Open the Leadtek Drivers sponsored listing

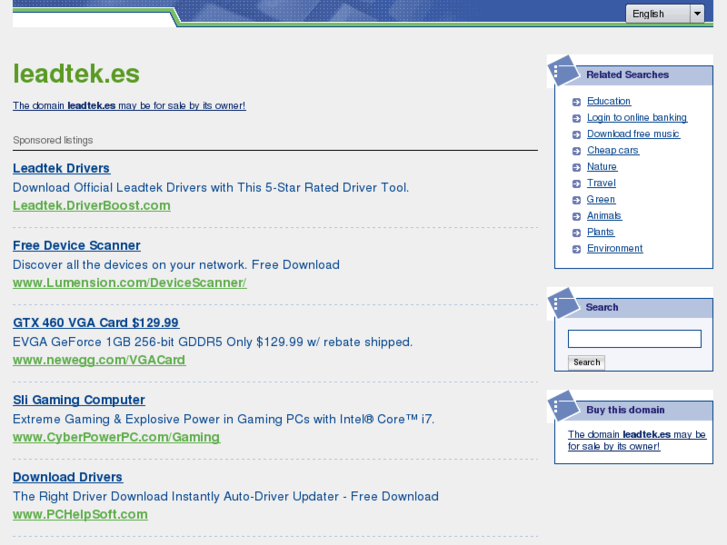click(x=61, y=168)
